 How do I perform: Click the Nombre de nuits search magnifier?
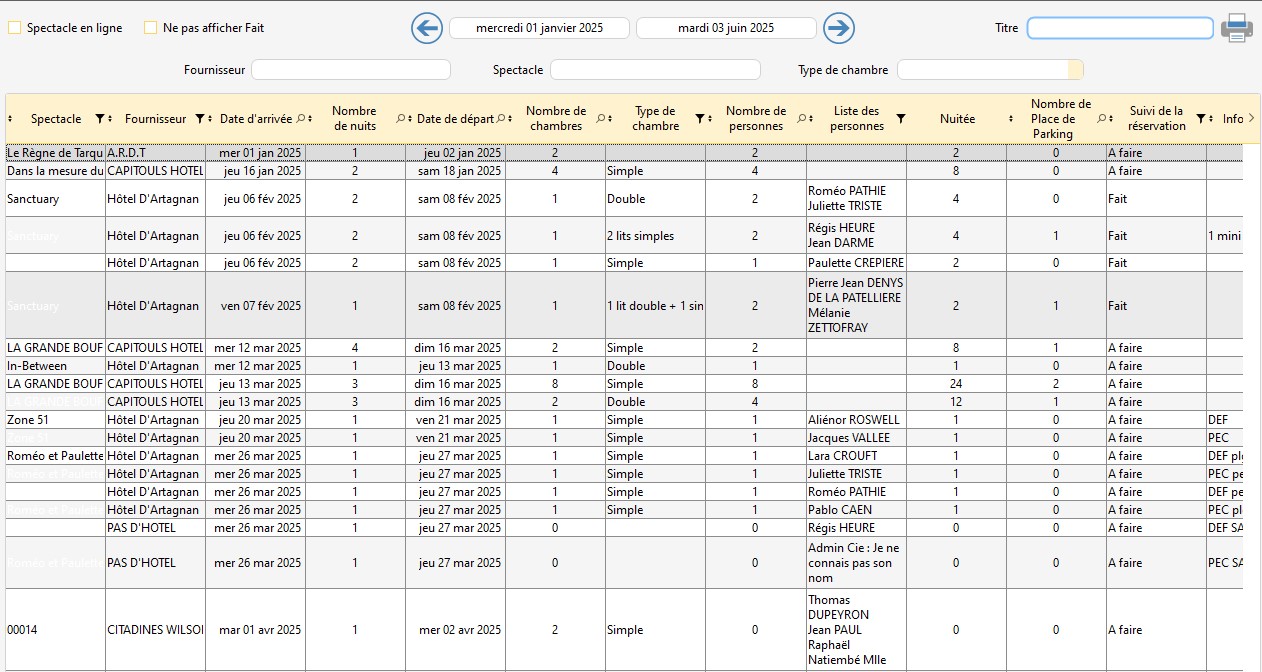coord(400,119)
